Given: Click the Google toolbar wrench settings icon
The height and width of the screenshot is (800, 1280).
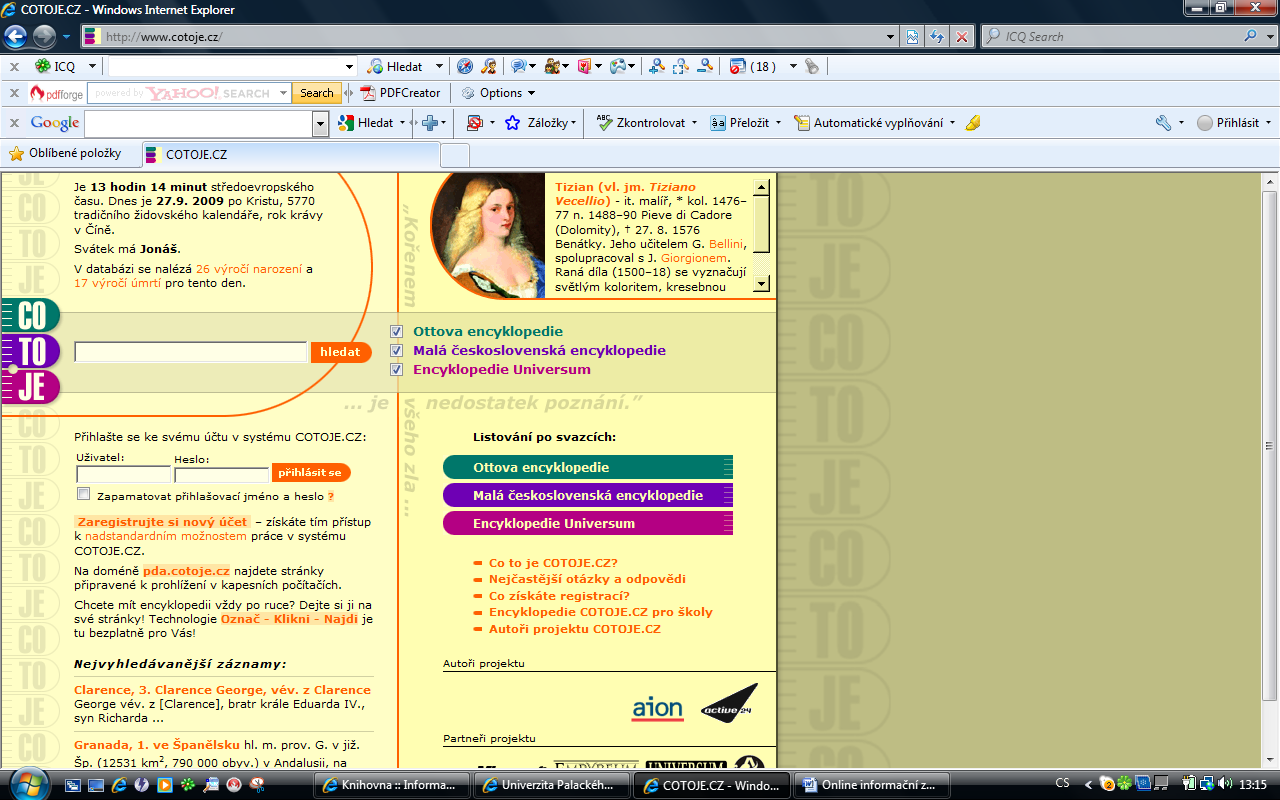Looking at the screenshot, I should [1163, 123].
